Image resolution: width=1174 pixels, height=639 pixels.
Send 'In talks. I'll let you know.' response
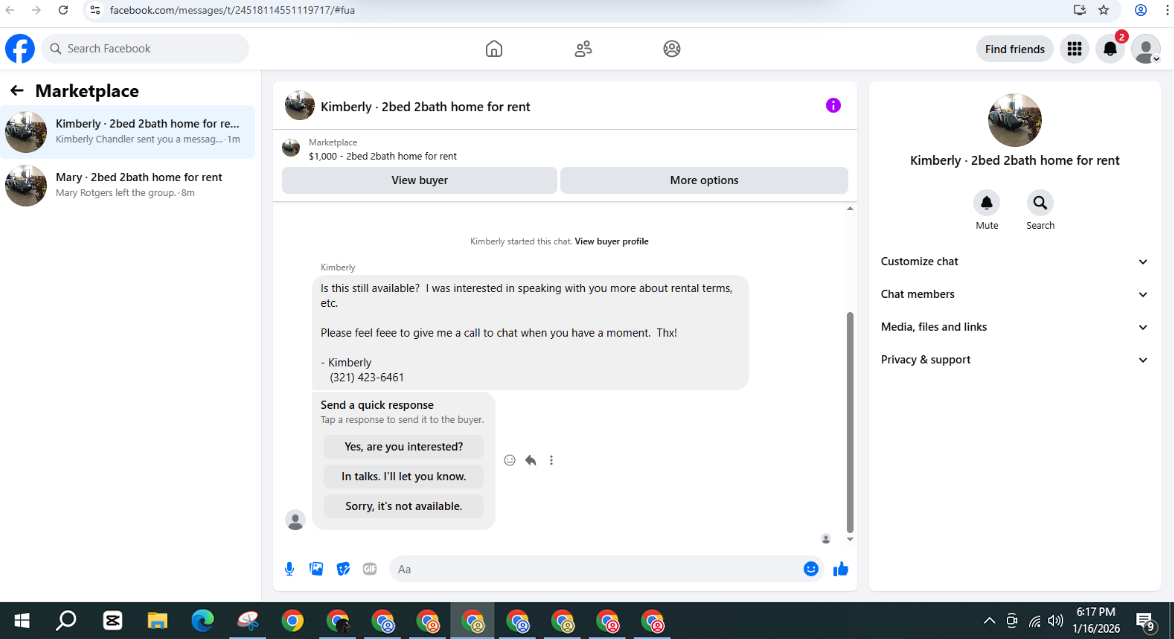coord(404,476)
